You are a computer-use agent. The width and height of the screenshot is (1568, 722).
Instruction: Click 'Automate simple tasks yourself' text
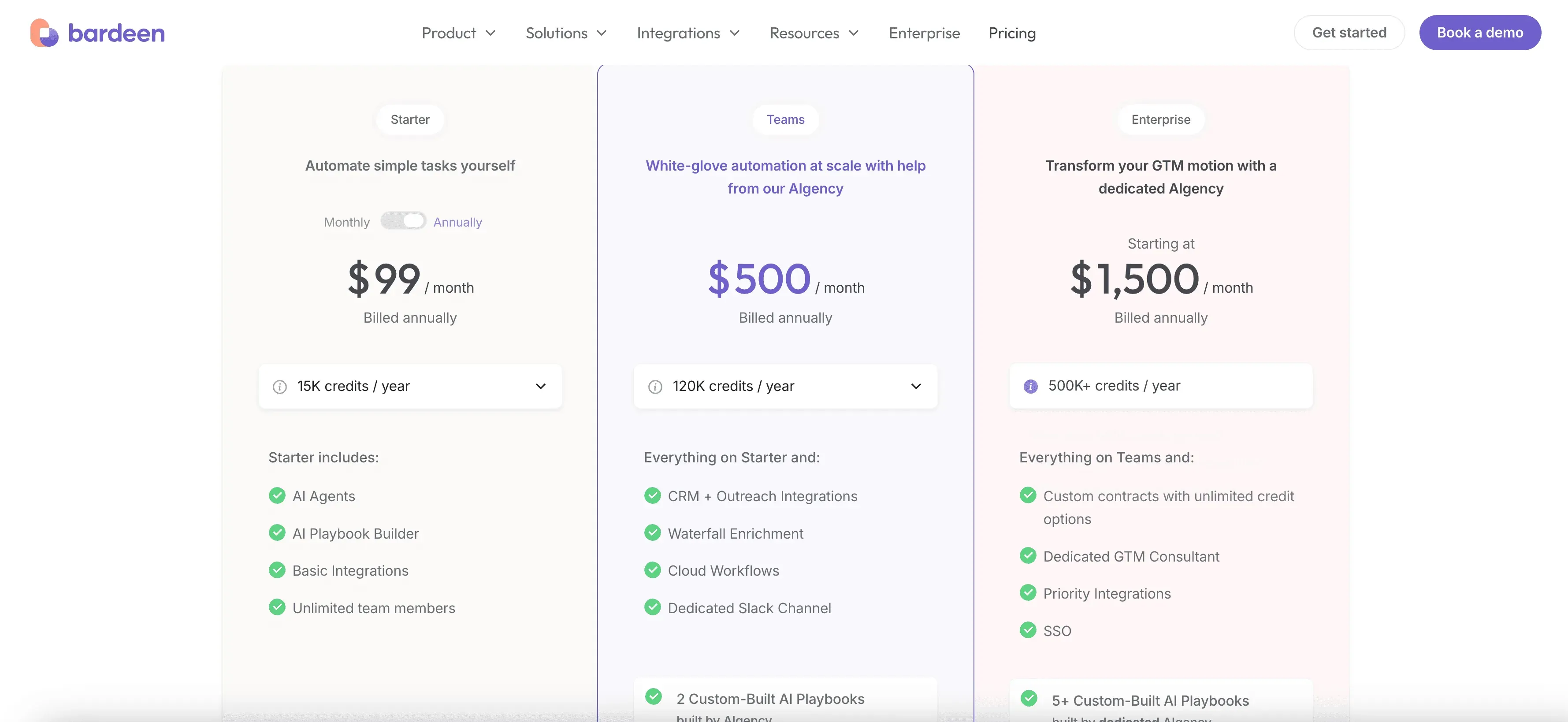(410, 166)
